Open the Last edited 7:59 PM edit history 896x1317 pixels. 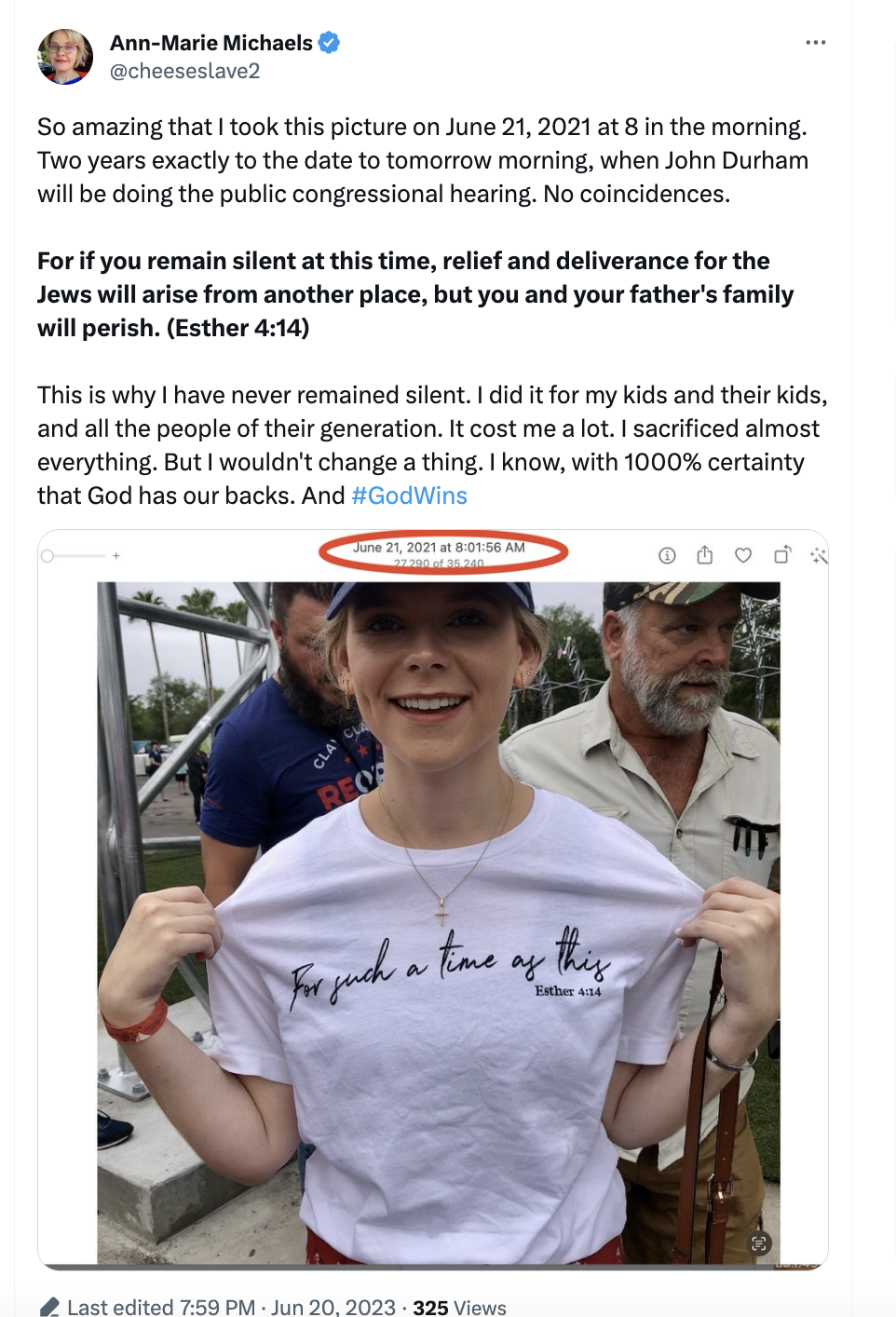pyautogui.click(x=161, y=1307)
